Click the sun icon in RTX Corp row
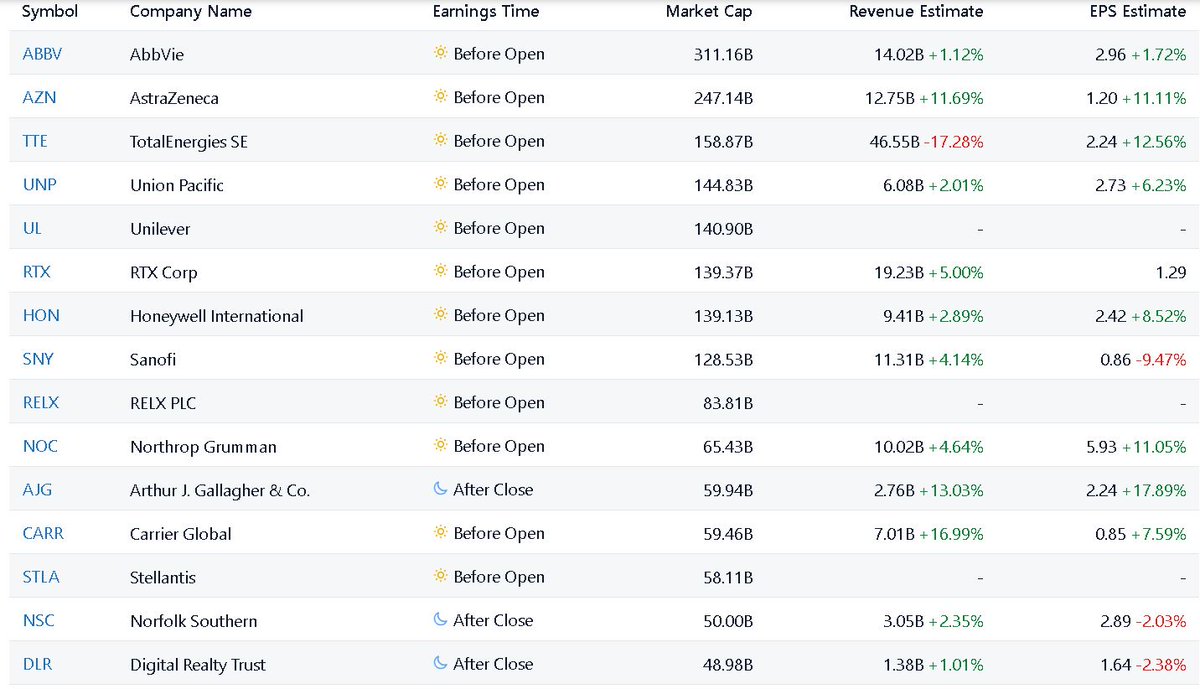This screenshot has width=1200, height=689. pyautogui.click(x=440, y=271)
